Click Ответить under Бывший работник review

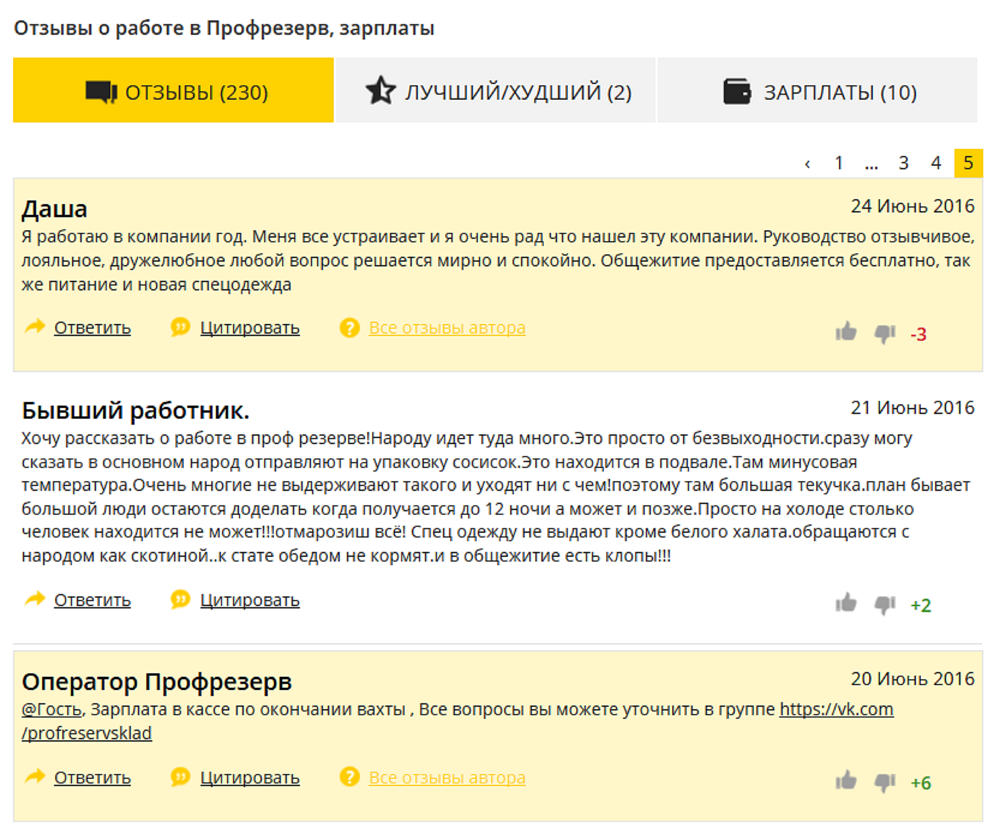[92, 600]
